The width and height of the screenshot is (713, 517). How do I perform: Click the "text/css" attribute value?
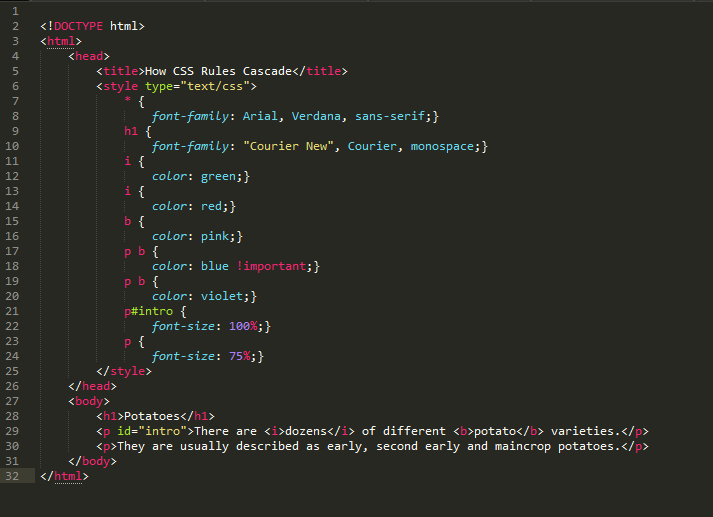point(215,86)
